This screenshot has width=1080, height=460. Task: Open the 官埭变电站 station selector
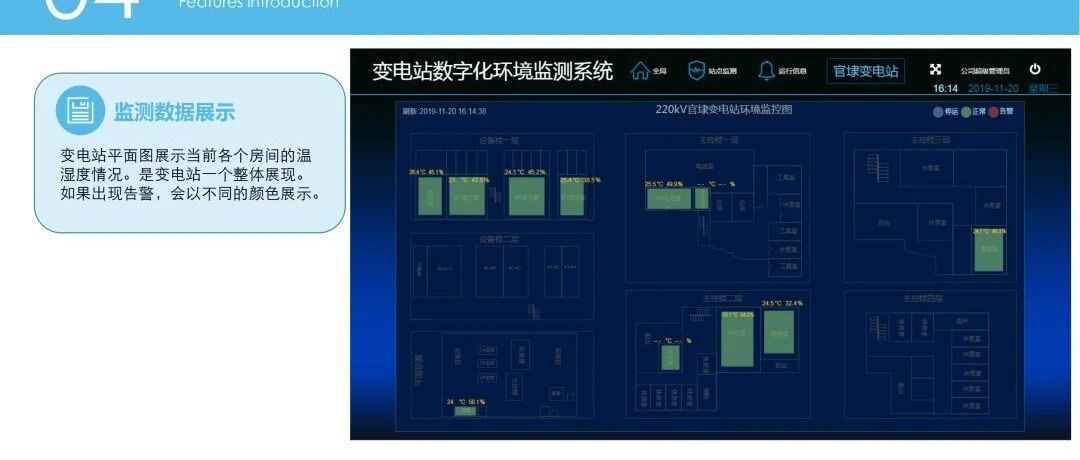click(866, 71)
